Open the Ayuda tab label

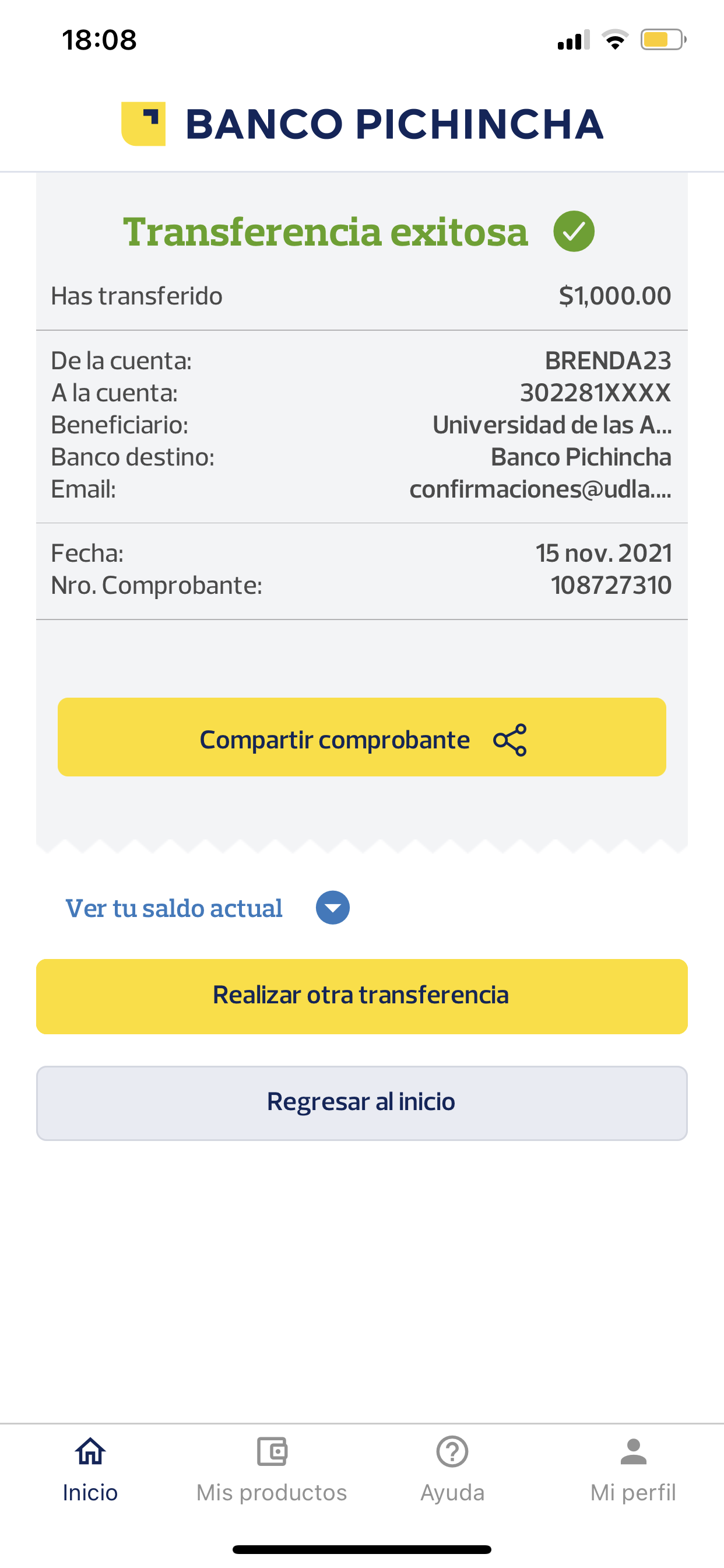[x=452, y=1493]
